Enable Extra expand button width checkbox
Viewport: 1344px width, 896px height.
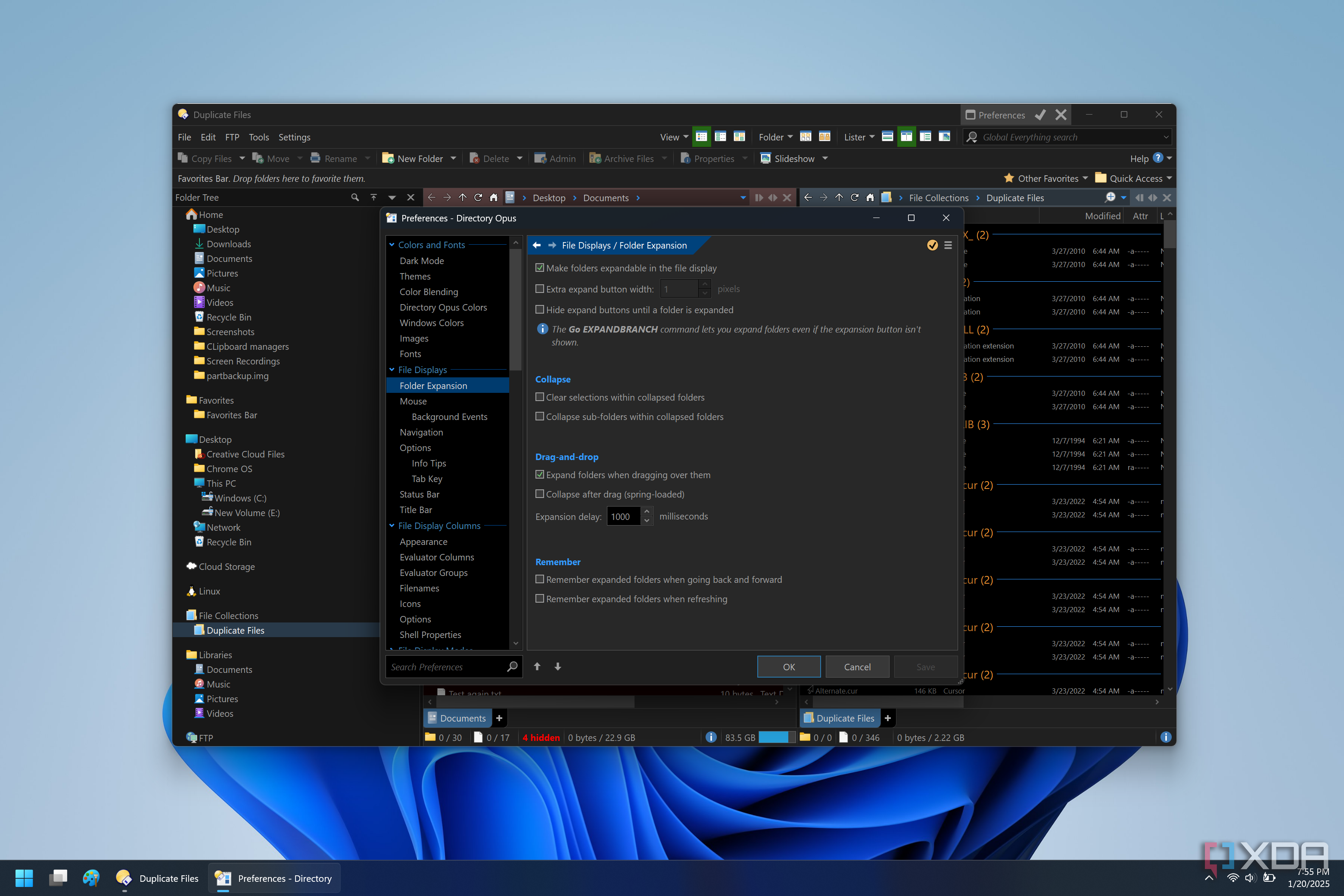(539, 289)
